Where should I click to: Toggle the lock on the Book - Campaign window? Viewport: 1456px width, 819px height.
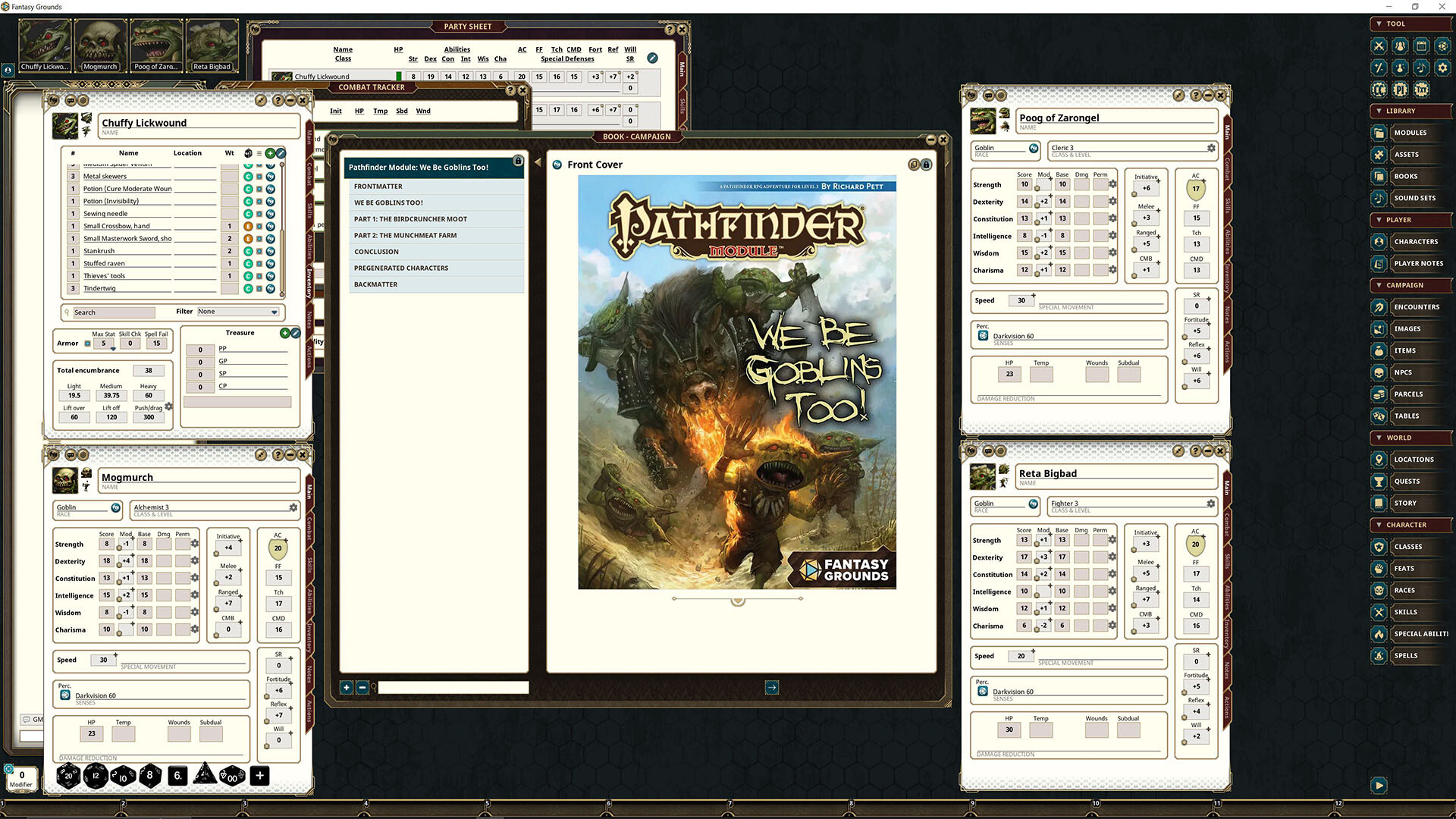(926, 164)
